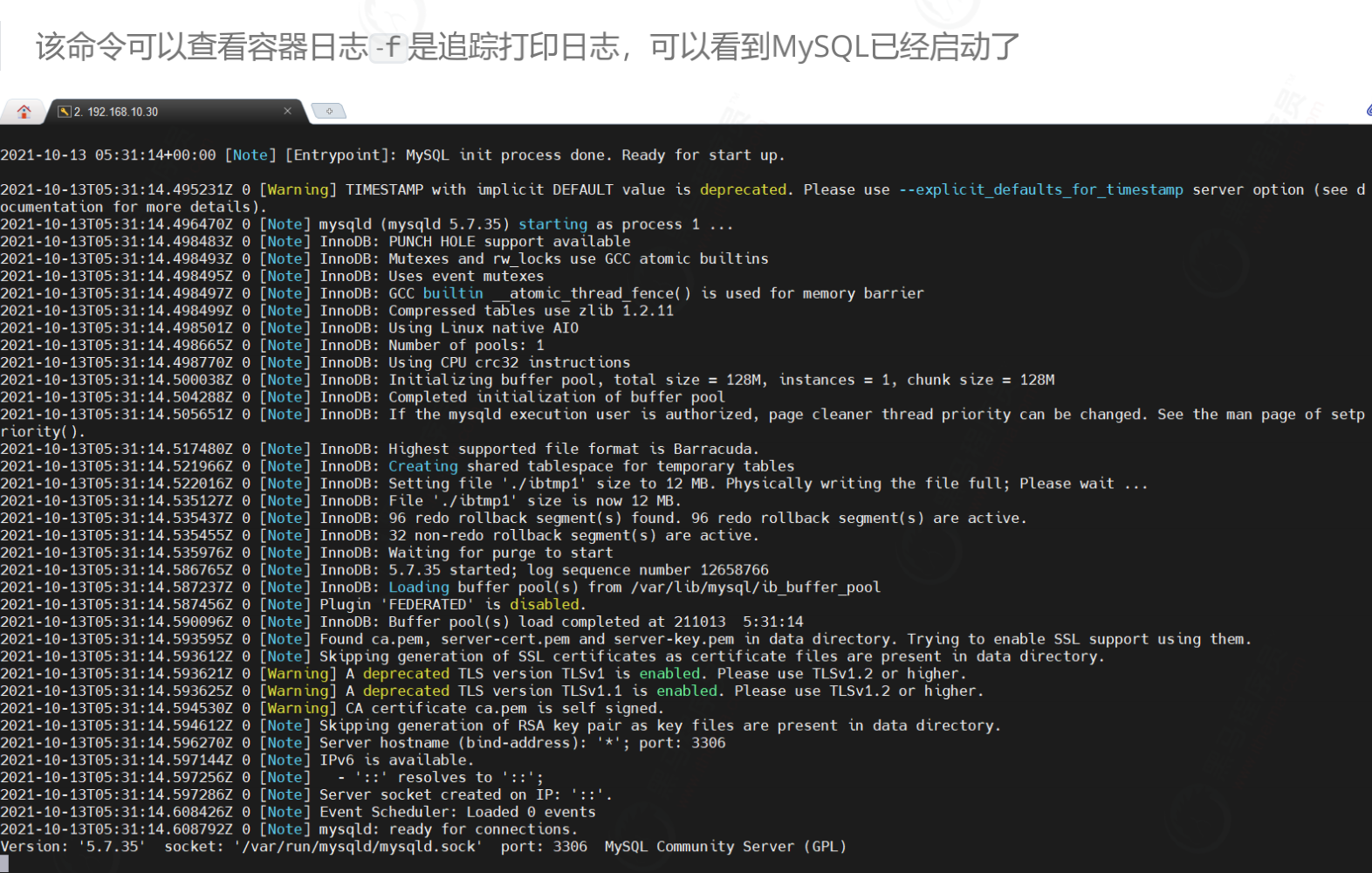Click the inline code '-f' in the heading

click(388, 47)
